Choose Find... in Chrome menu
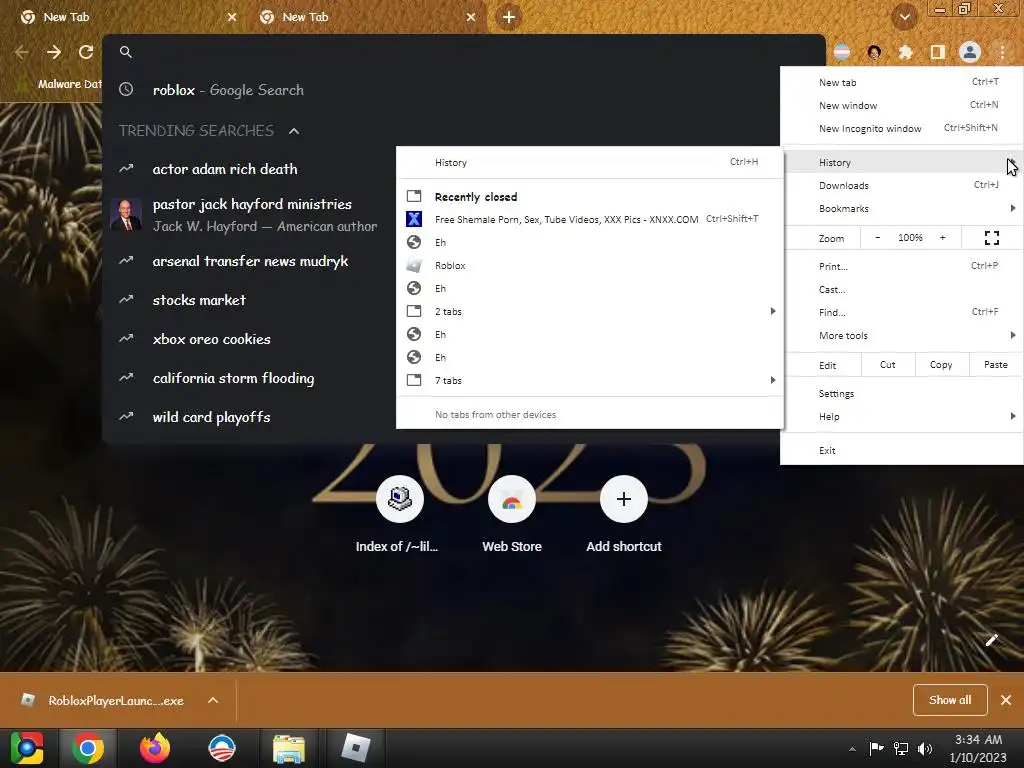The width and height of the screenshot is (1024, 768). 902,312
